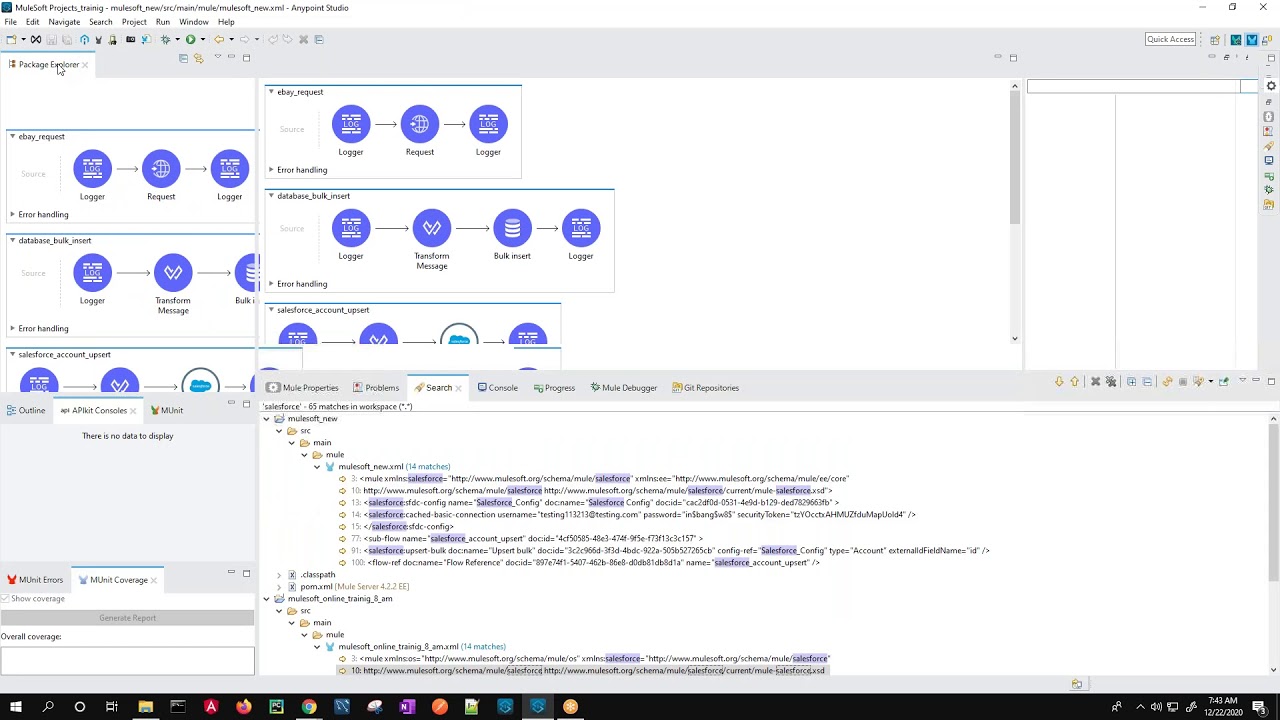Switch to the Mule Properties tab
Screen dimensions: 1280x720
303,388
